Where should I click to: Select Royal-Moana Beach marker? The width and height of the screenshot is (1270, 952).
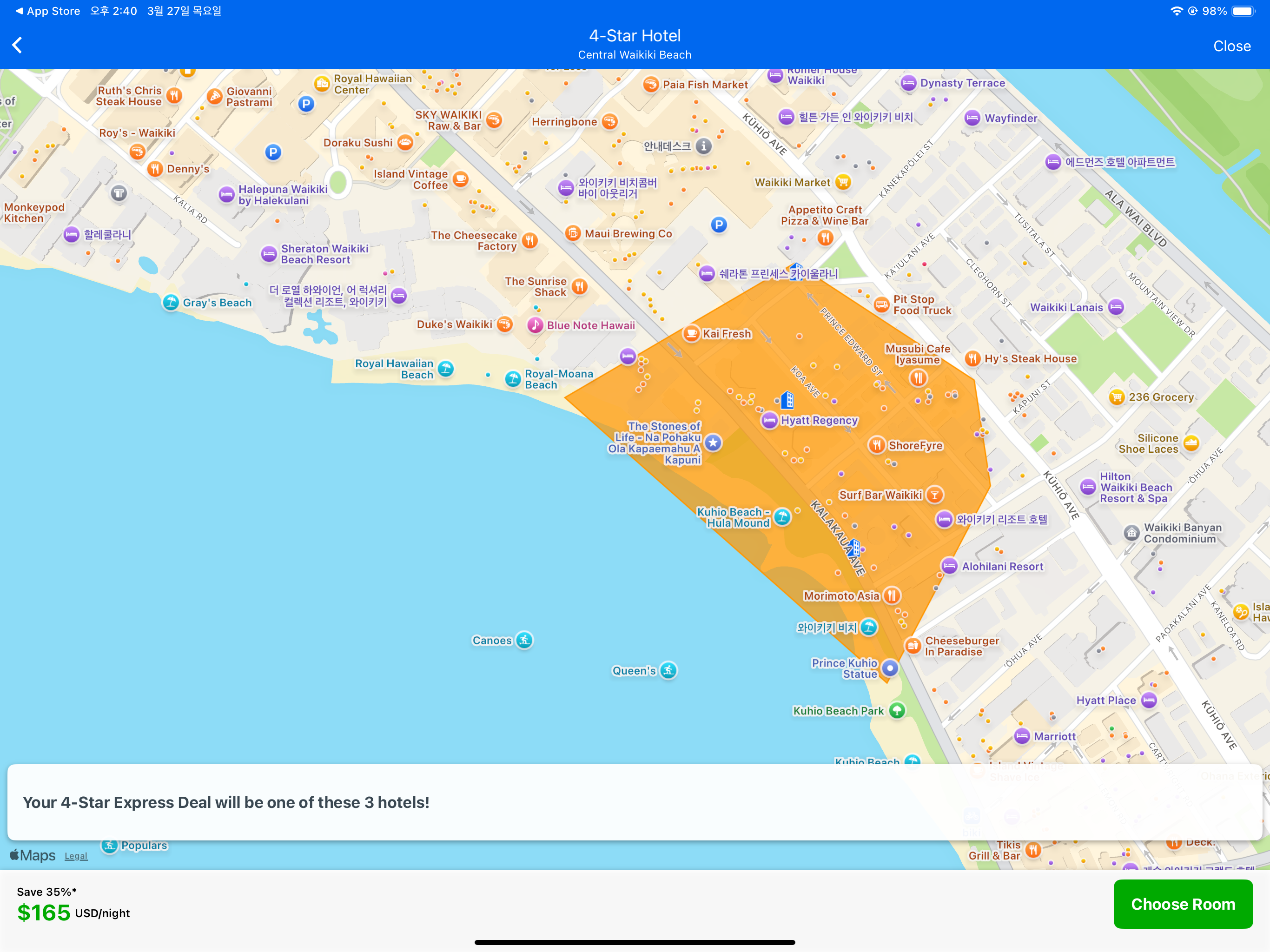513,379
